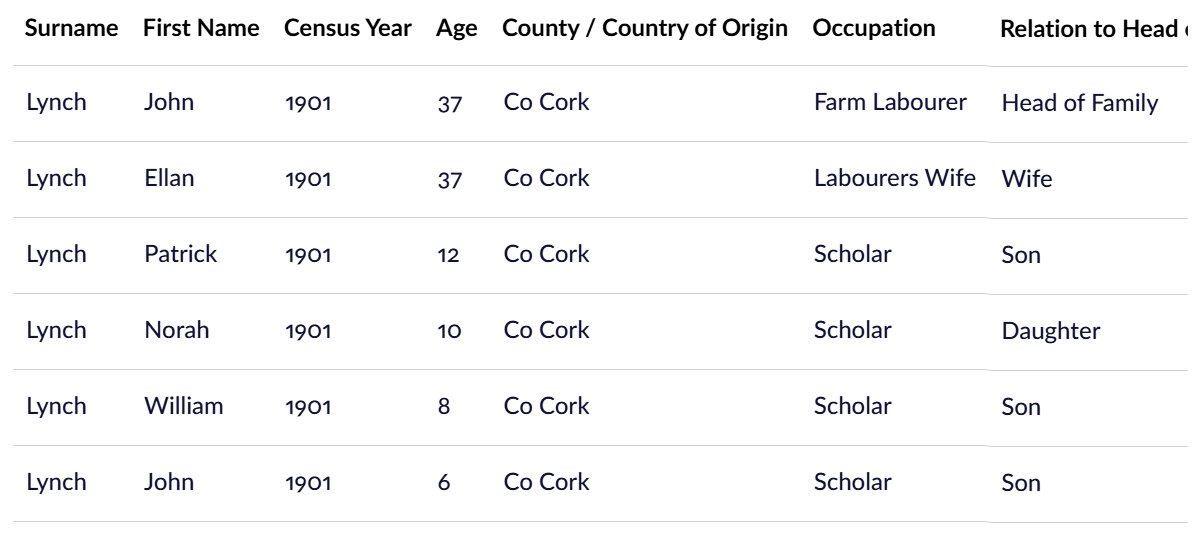1193x537 pixels.
Task: Select the Norah Lynch entry
Action: point(600,332)
